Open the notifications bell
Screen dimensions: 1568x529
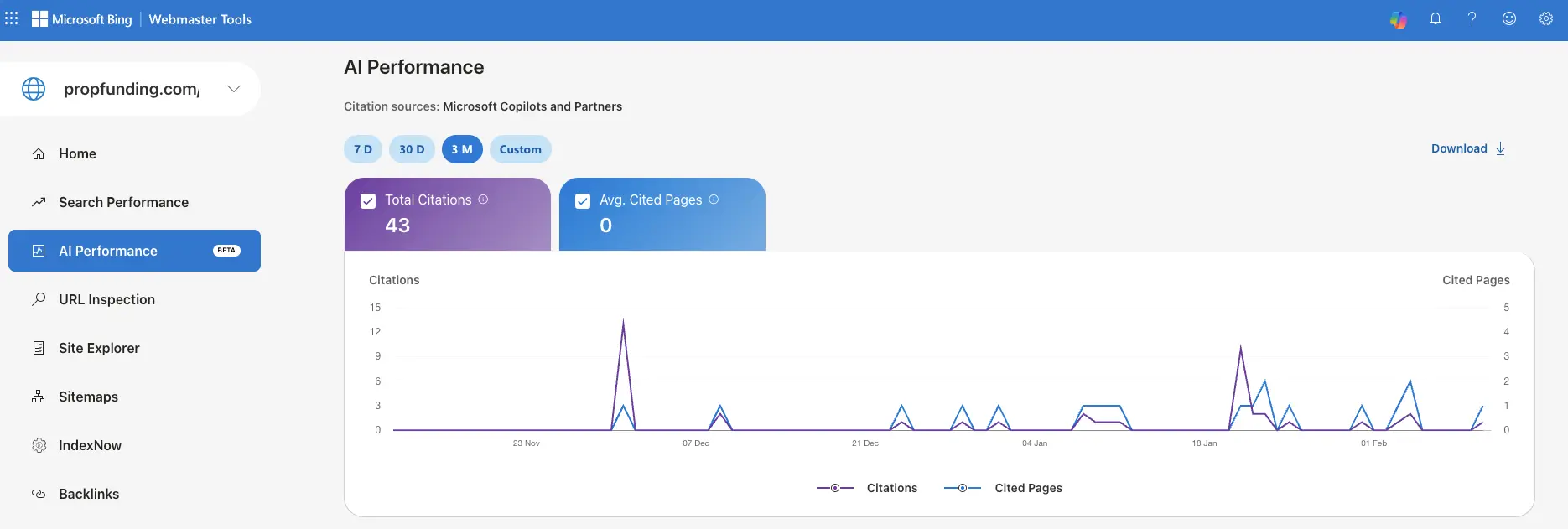[x=1436, y=18]
